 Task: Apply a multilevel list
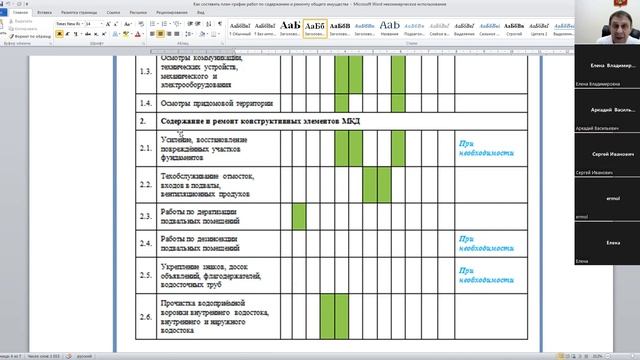click(x=176, y=24)
